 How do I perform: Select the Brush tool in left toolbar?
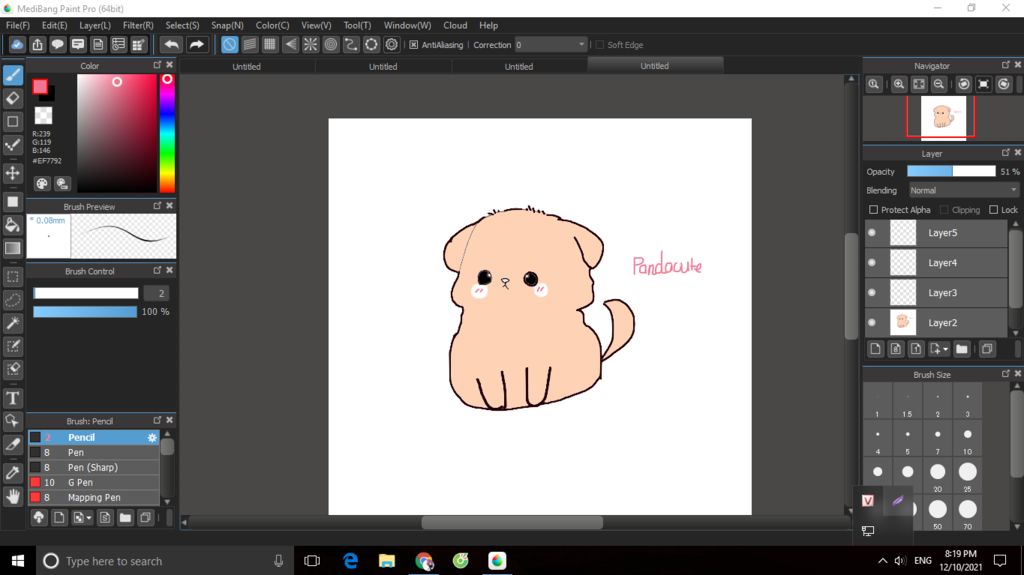pos(12,75)
